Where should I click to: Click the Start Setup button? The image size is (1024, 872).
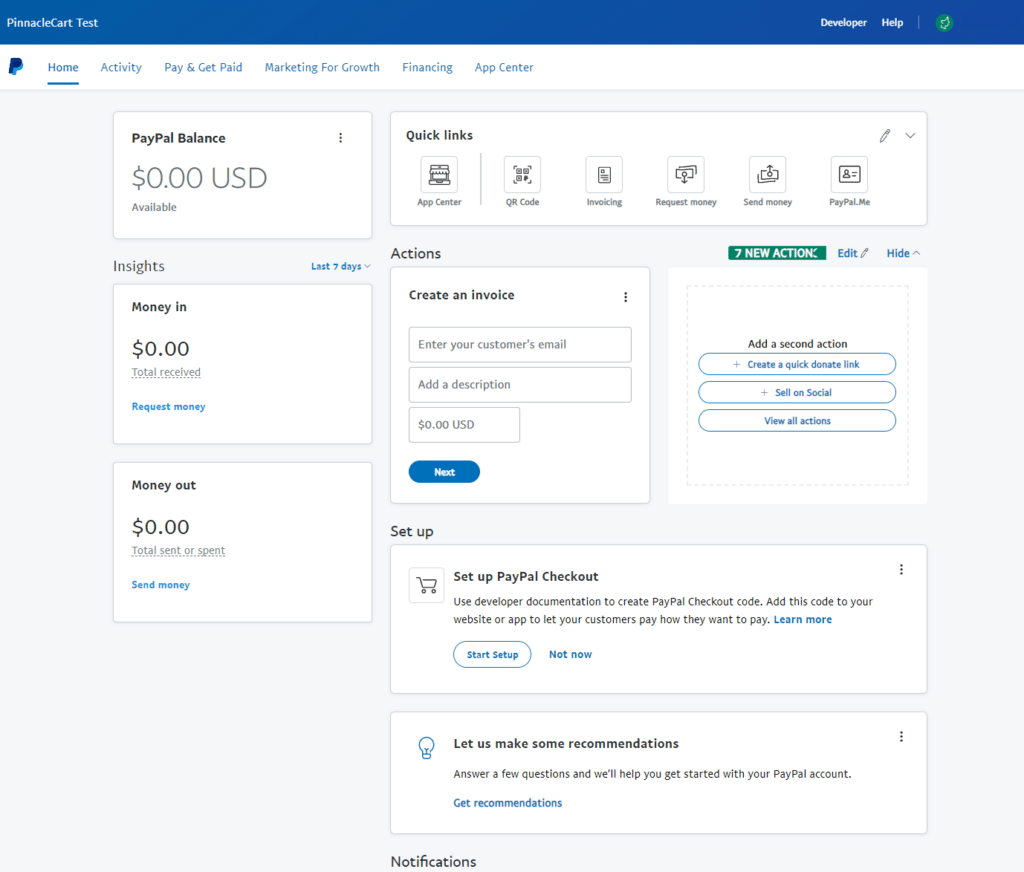[492, 655]
